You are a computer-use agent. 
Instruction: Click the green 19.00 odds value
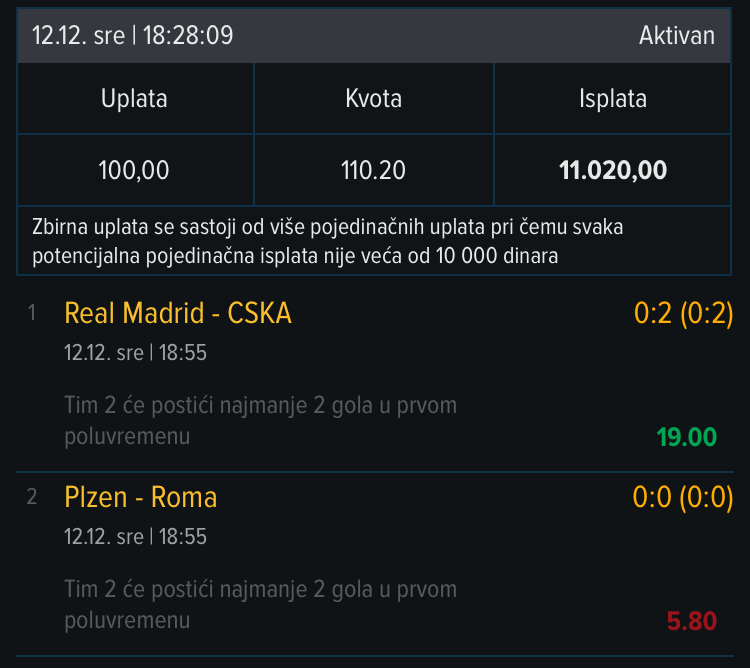[686, 437]
